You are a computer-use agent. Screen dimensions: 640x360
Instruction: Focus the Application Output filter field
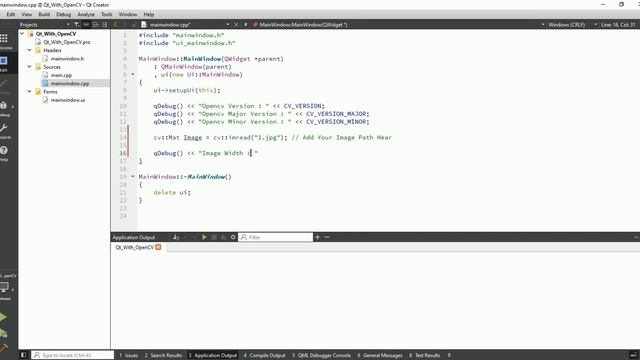pyautogui.click(x=276, y=237)
